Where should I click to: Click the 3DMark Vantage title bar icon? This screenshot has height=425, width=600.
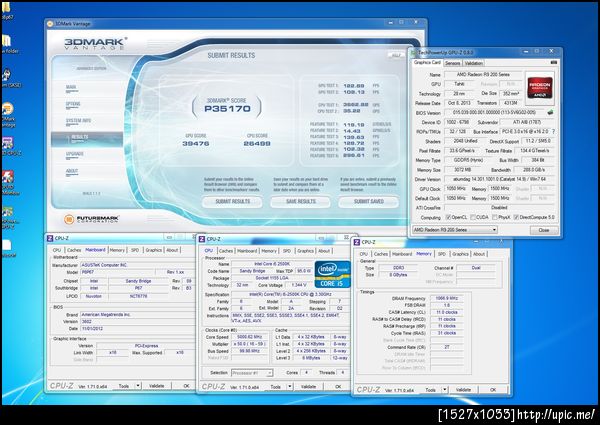(50, 24)
